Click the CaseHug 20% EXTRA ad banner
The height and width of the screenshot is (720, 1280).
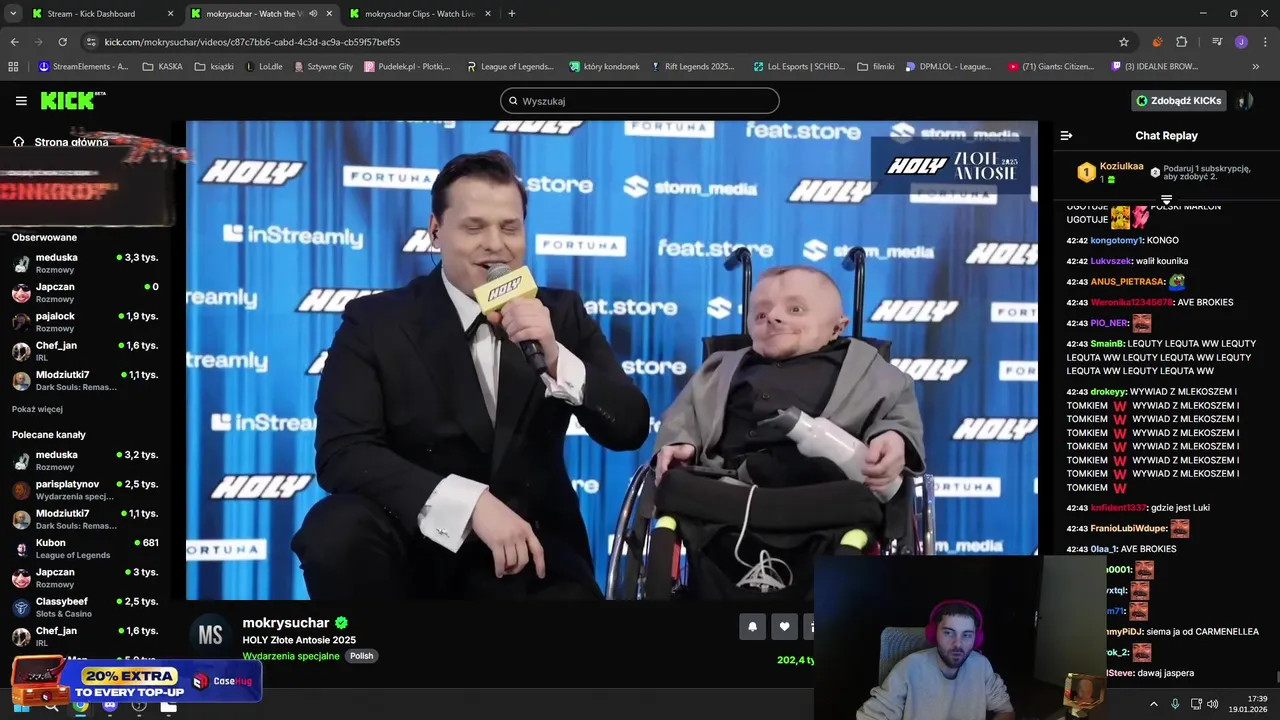(136, 683)
